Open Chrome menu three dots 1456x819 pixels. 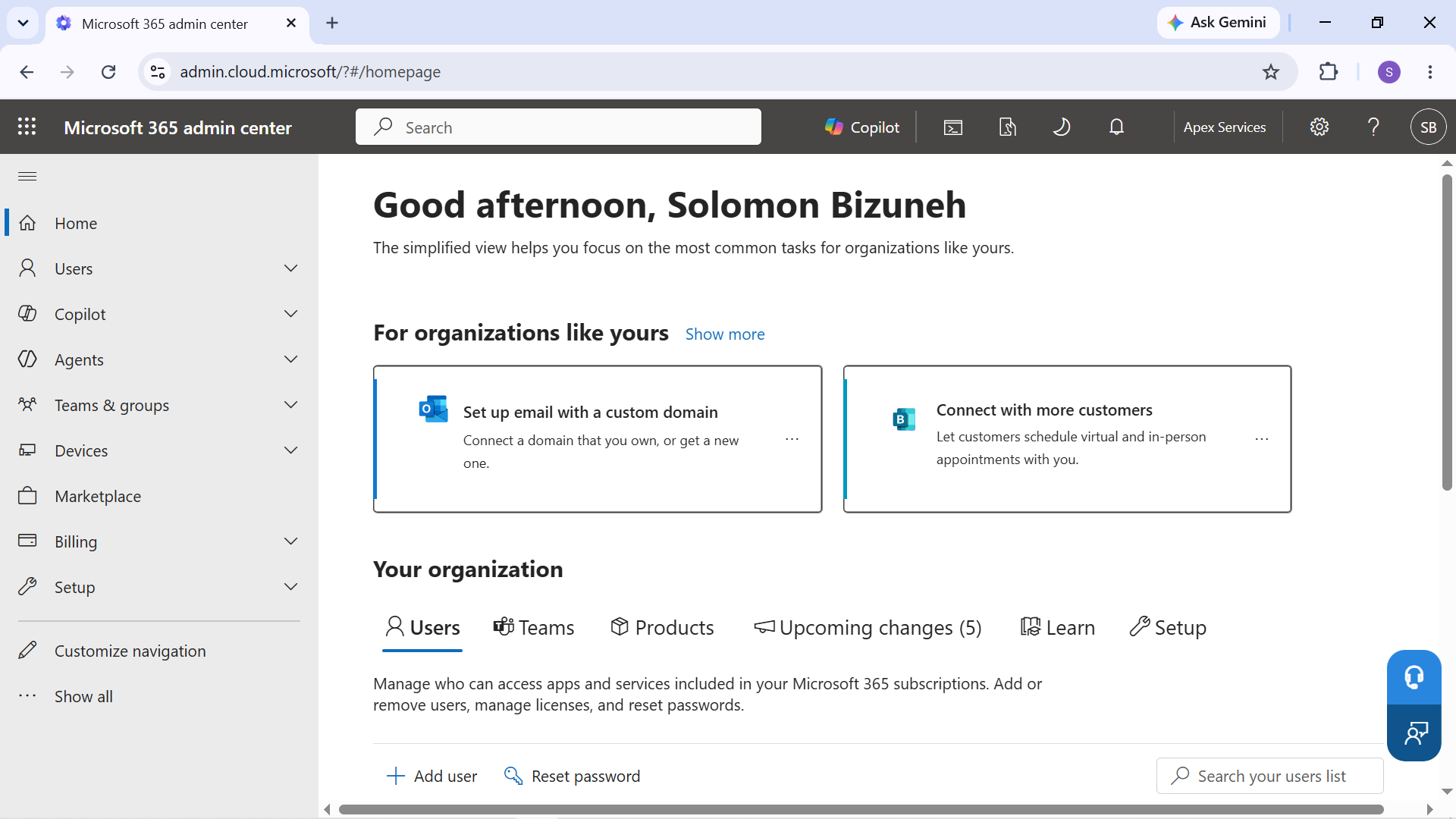point(1430,71)
